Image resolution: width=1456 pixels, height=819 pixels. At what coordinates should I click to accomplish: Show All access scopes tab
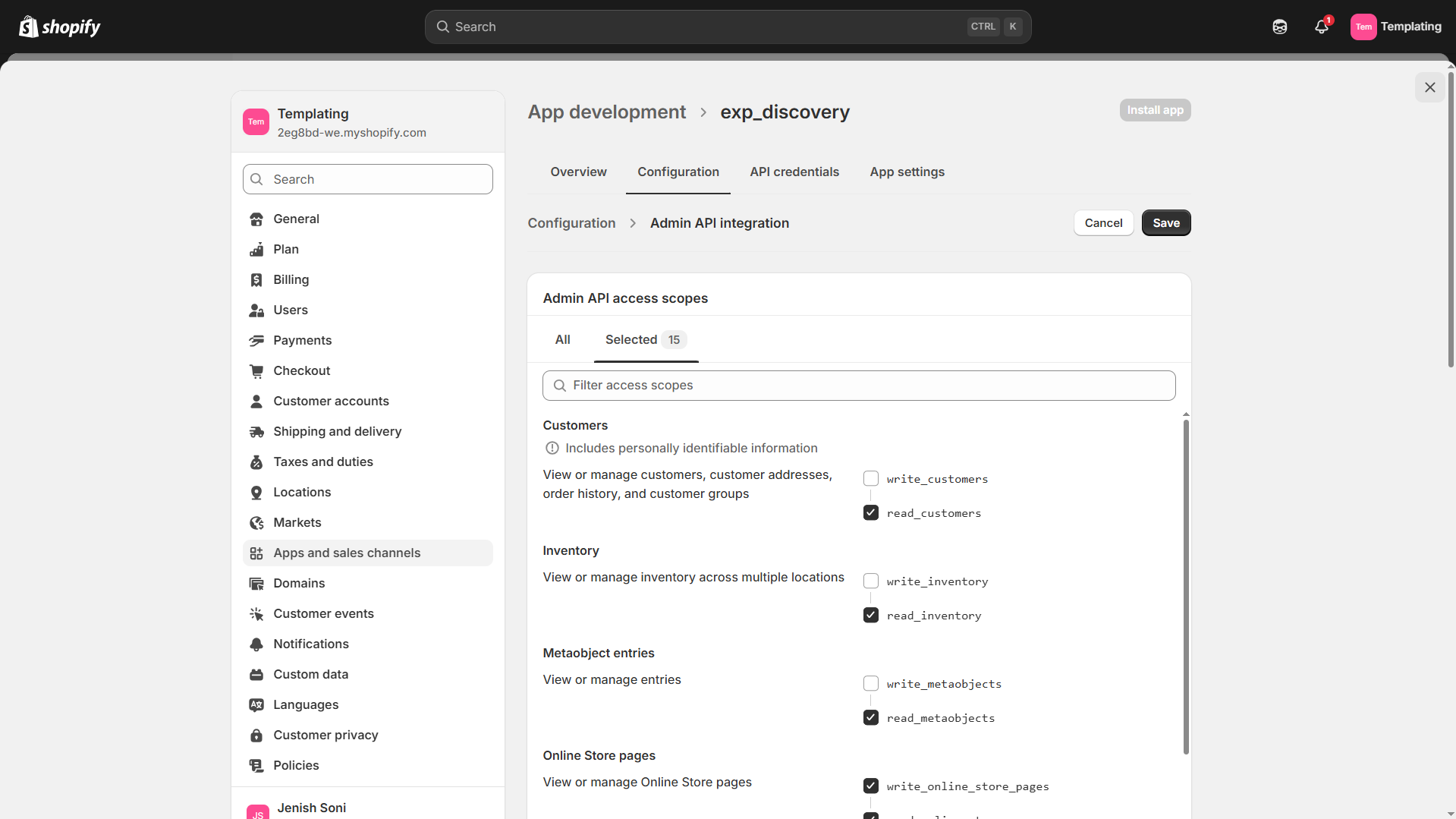pos(562,340)
